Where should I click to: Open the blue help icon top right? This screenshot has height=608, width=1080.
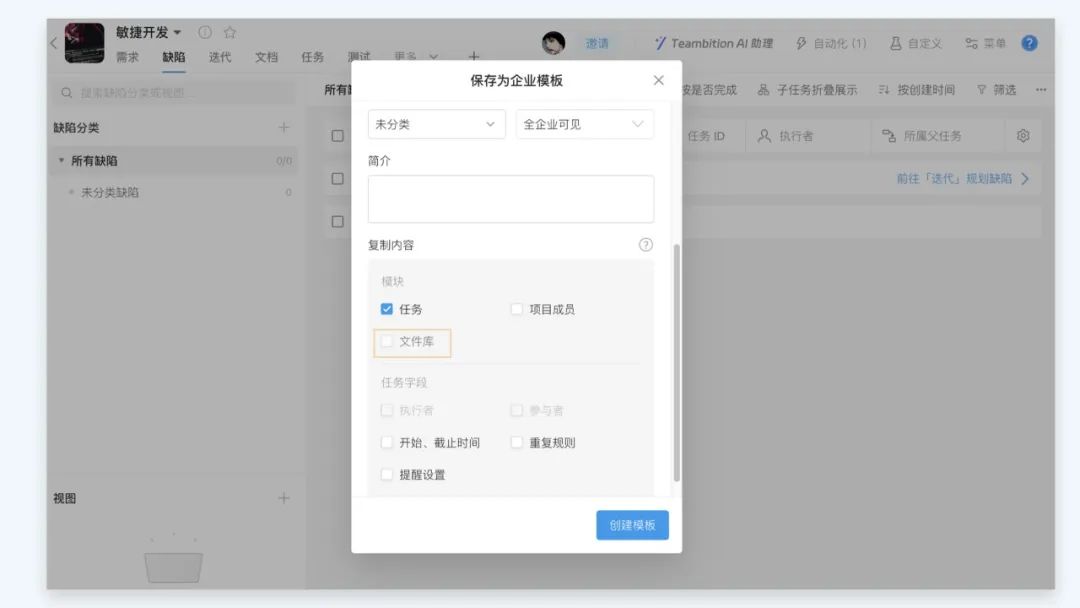tap(1029, 44)
